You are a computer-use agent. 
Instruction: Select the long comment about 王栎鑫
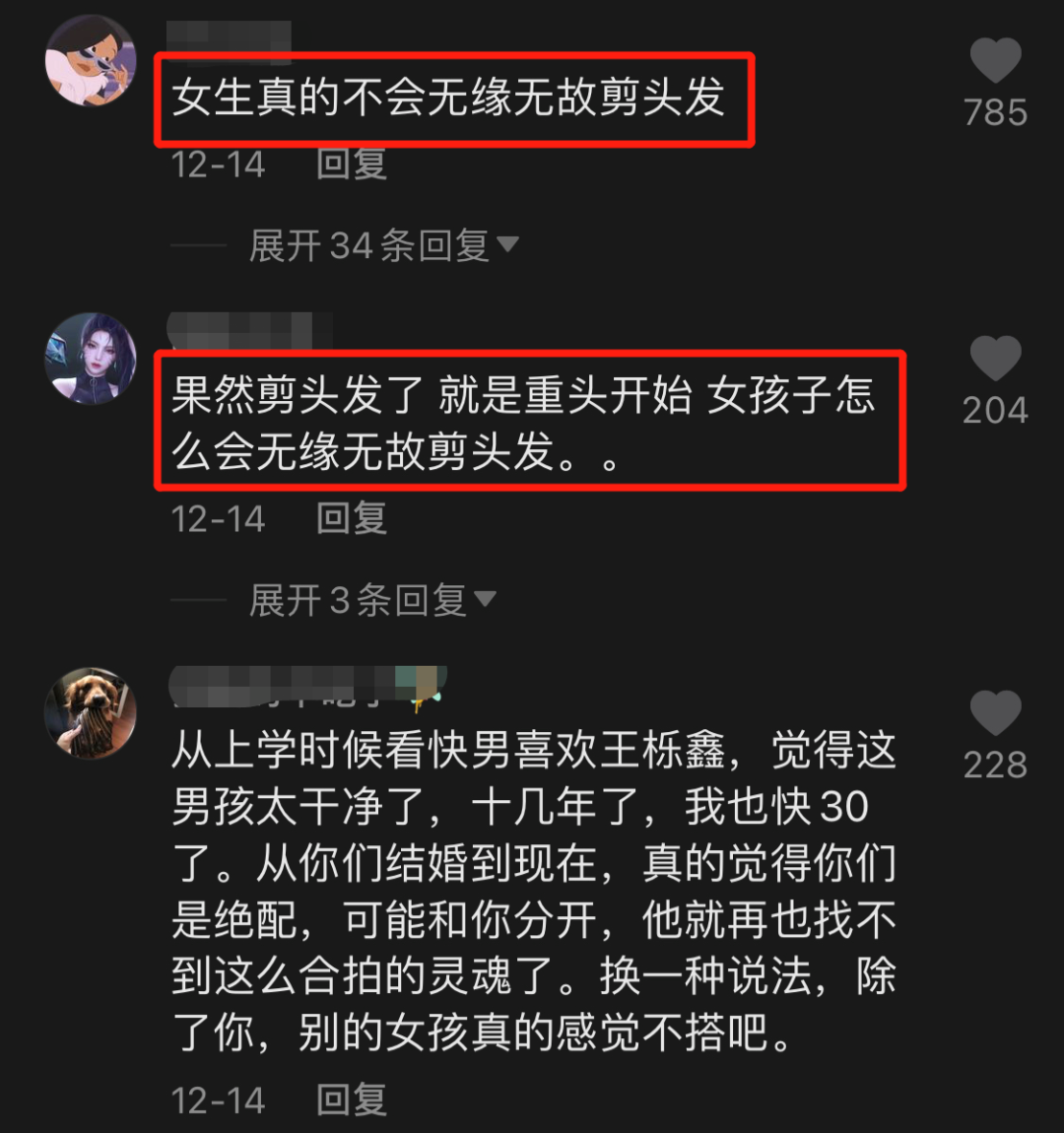(534, 892)
